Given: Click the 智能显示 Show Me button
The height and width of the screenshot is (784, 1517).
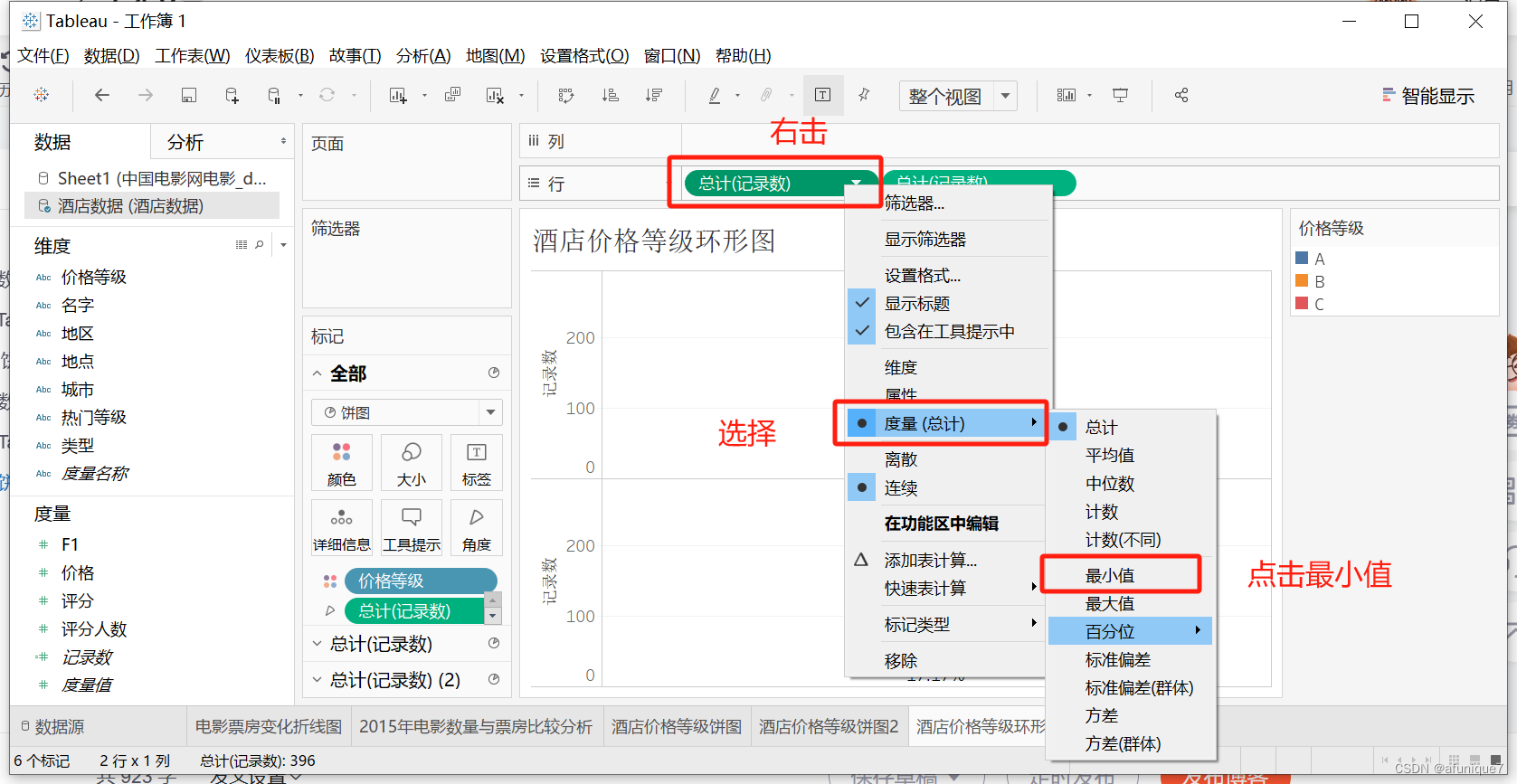Looking at the screenshot, I should pos(1428,96).
